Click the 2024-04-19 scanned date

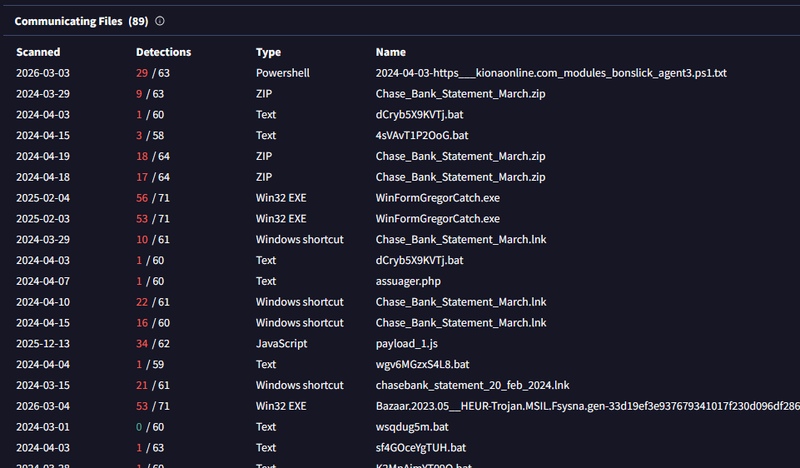[x=43, y=156]
